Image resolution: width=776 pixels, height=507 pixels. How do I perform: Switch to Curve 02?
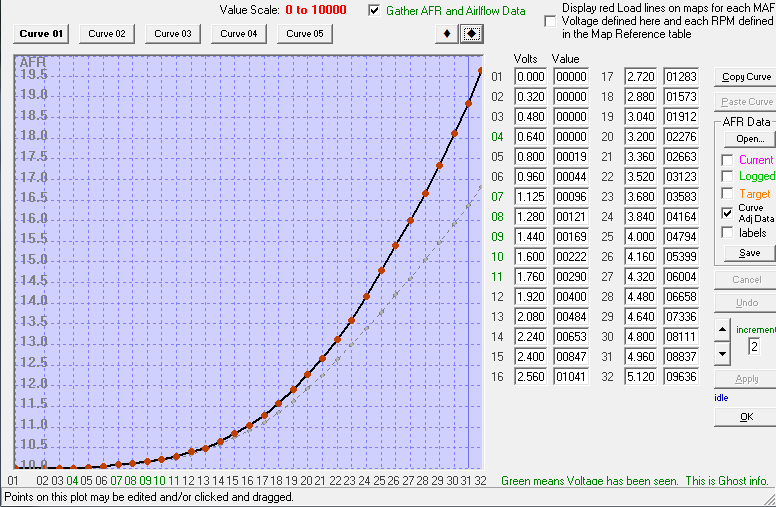coord(107,34)
